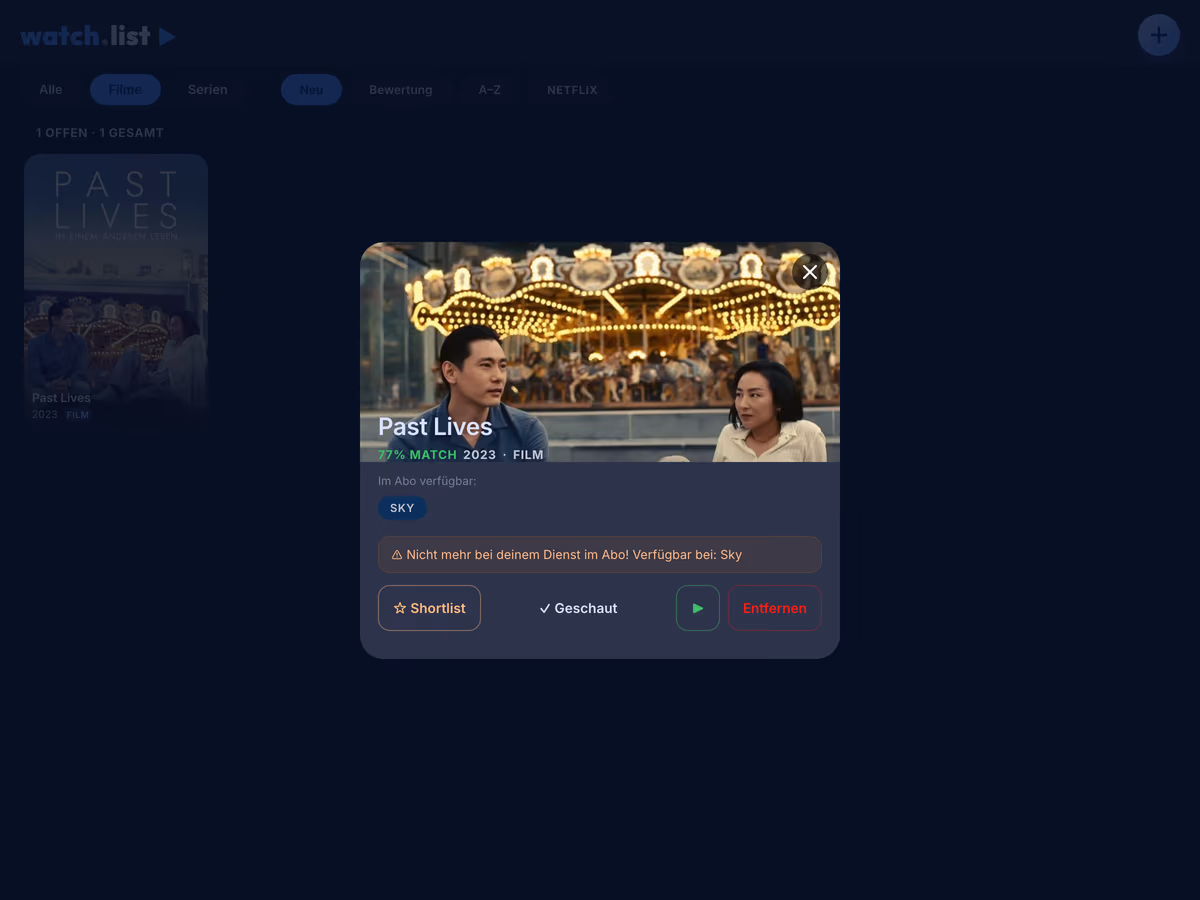Click the Im Abo verfügbar label
The image size is (1200, 900).
coord(427,481)
